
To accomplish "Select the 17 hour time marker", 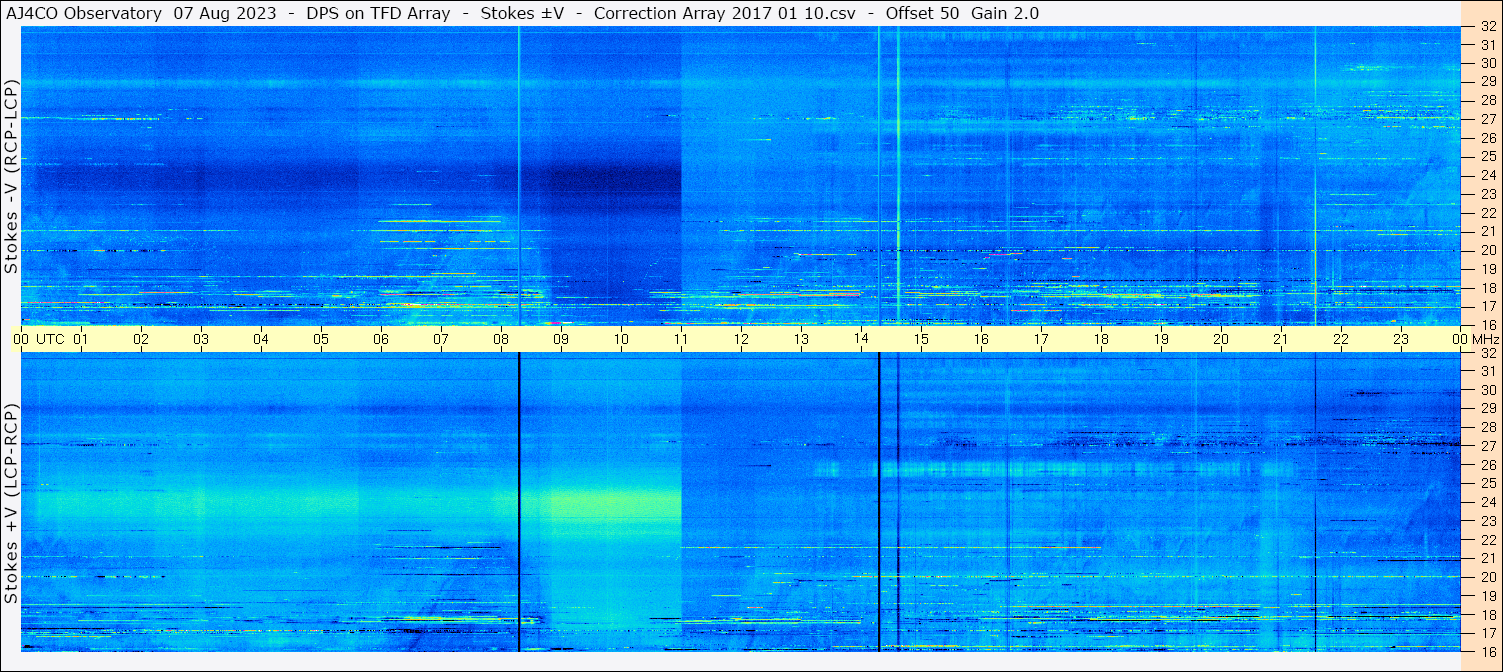I will click(x=1041, y=339).
